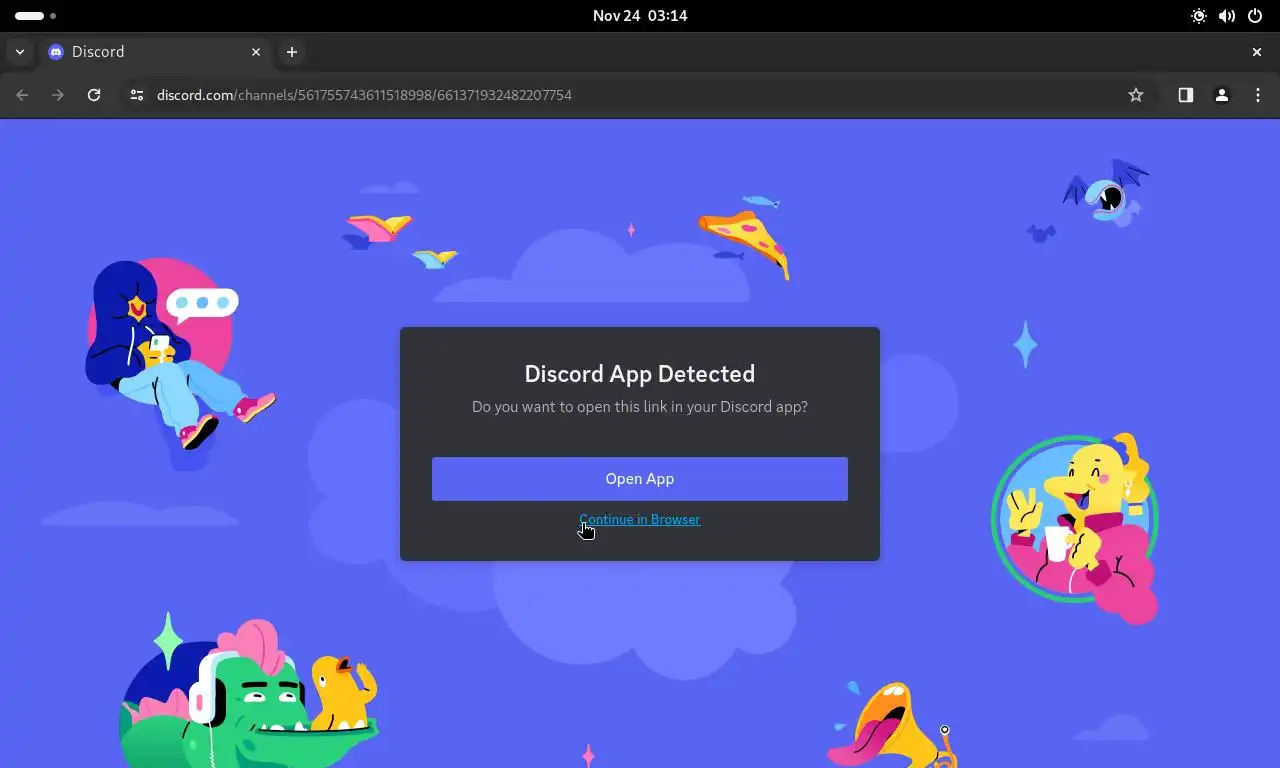Expand the tab search dropdown

19,52
